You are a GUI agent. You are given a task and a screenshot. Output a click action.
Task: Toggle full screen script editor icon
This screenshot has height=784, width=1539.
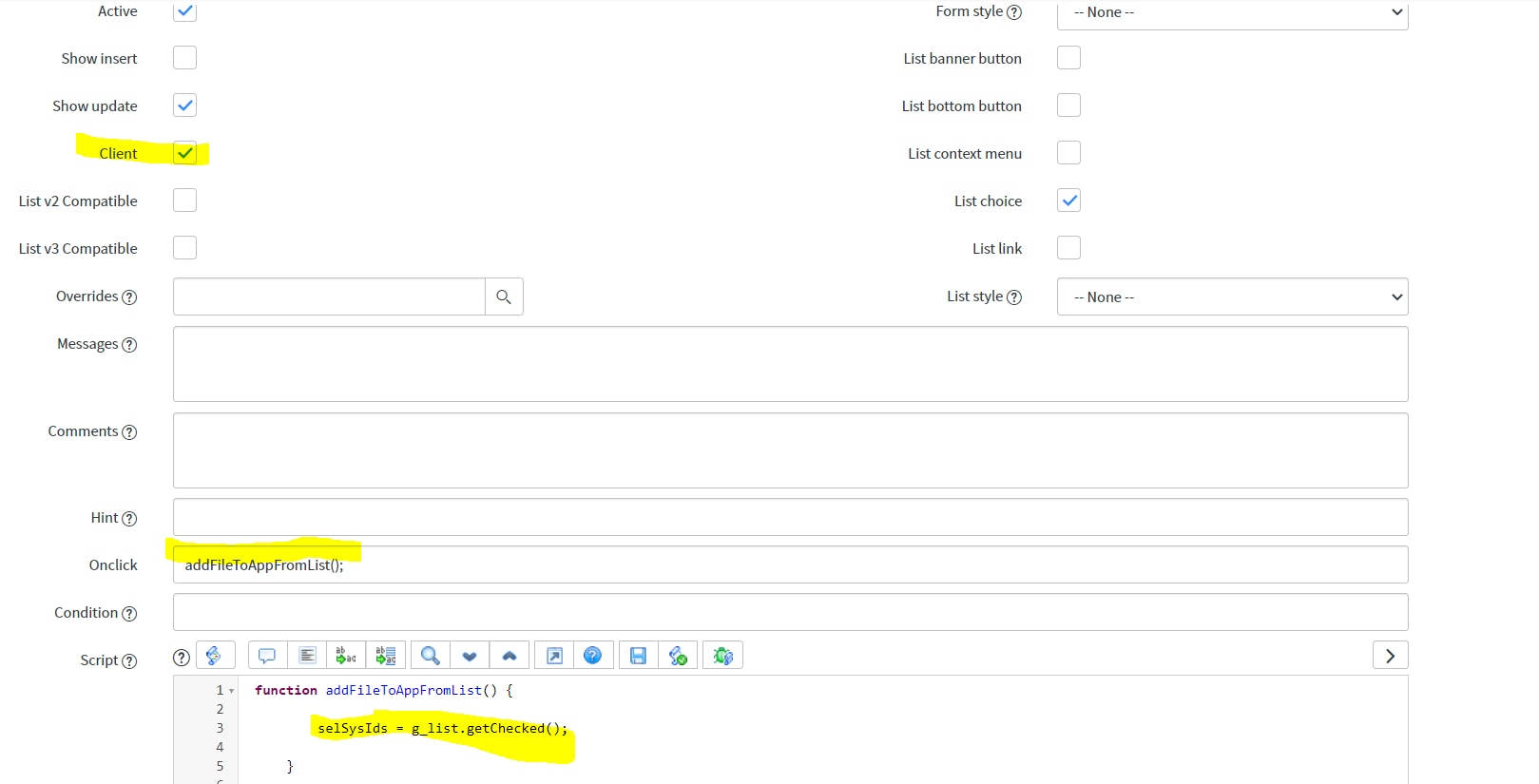tap(554, 656)
